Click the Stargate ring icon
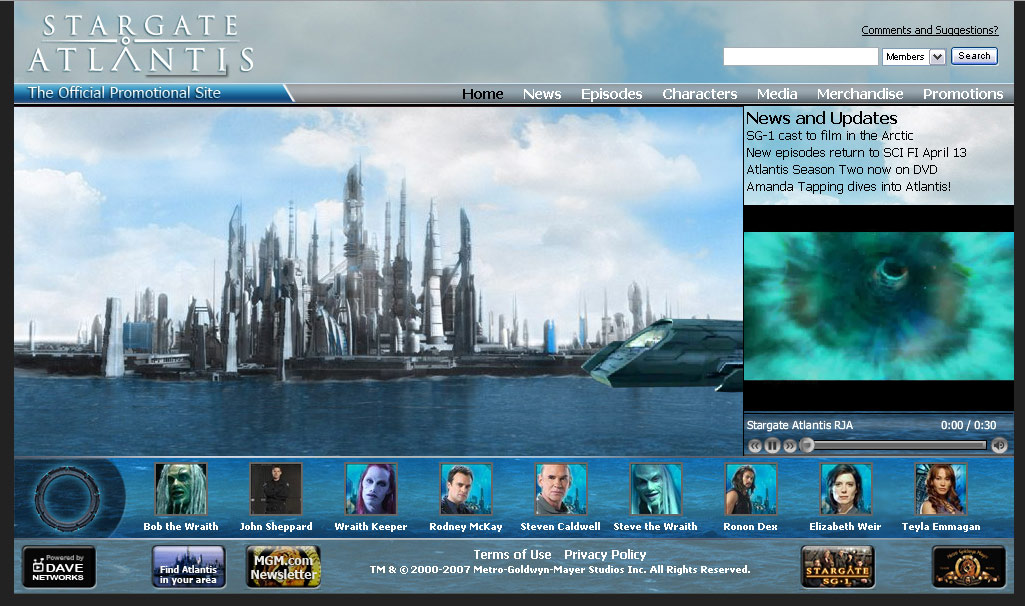Image resolution: width=1025 pixels, height=606 pixels. point(66,497)
